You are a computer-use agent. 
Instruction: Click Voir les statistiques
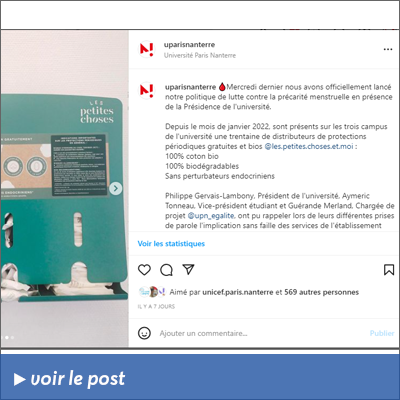tap(171, 244)
